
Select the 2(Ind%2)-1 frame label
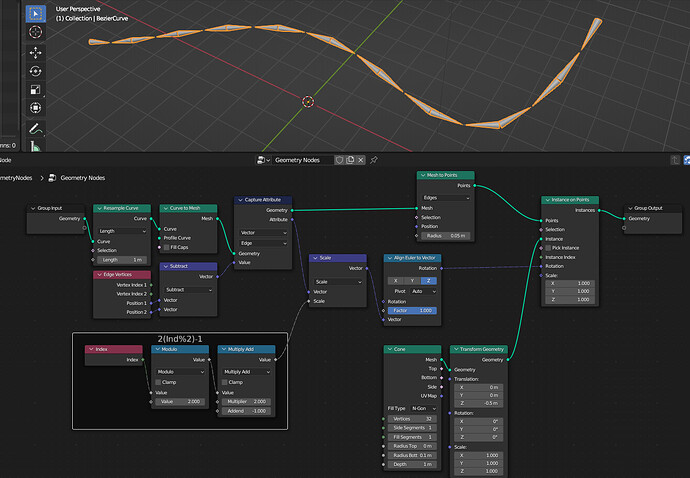180,339
